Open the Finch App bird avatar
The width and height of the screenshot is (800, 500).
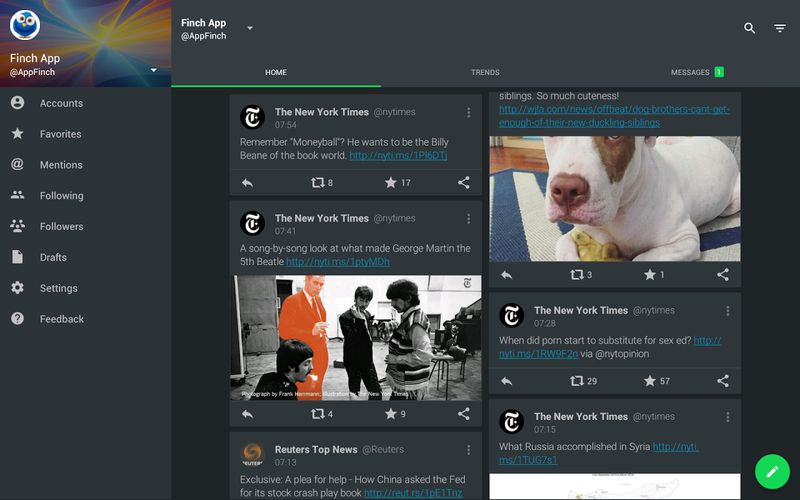pos(25,24)
